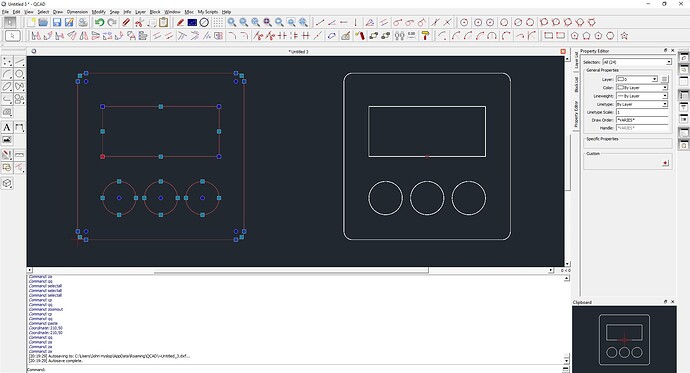This screenshot has height=373, width=690.
Task: Close the Untitled 3 drawing tab
Action: pyautogui.click(x=563, y=51)
